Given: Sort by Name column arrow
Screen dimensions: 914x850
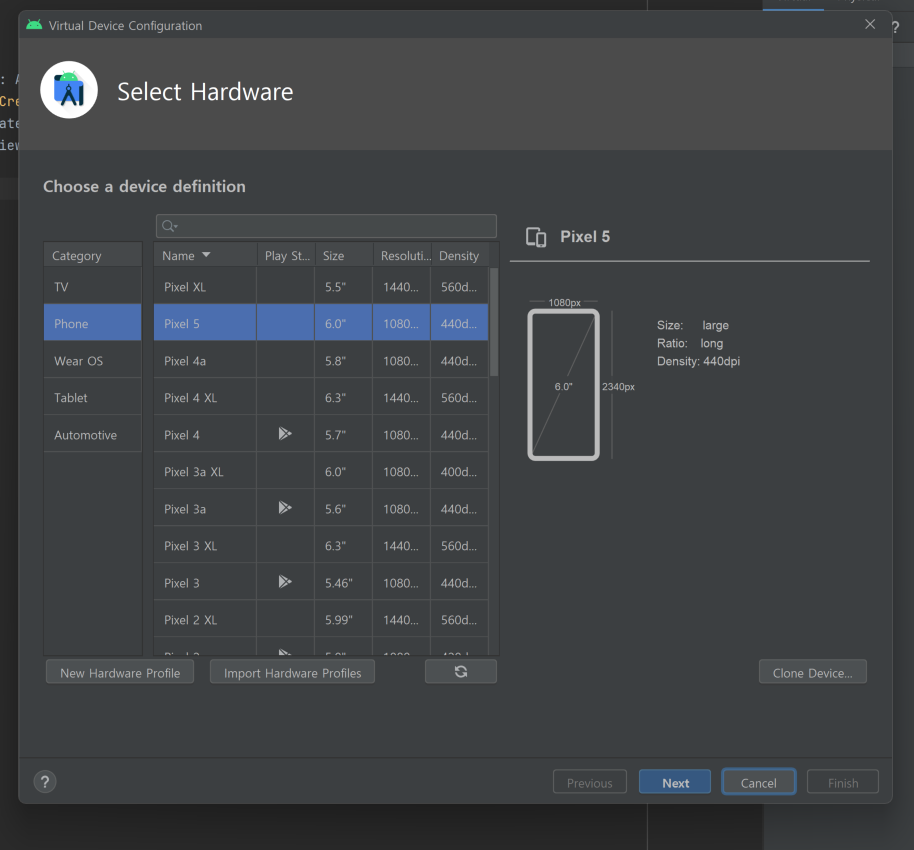Looking at the screenshot, I should pyautogui.click(x=206, y=255).
